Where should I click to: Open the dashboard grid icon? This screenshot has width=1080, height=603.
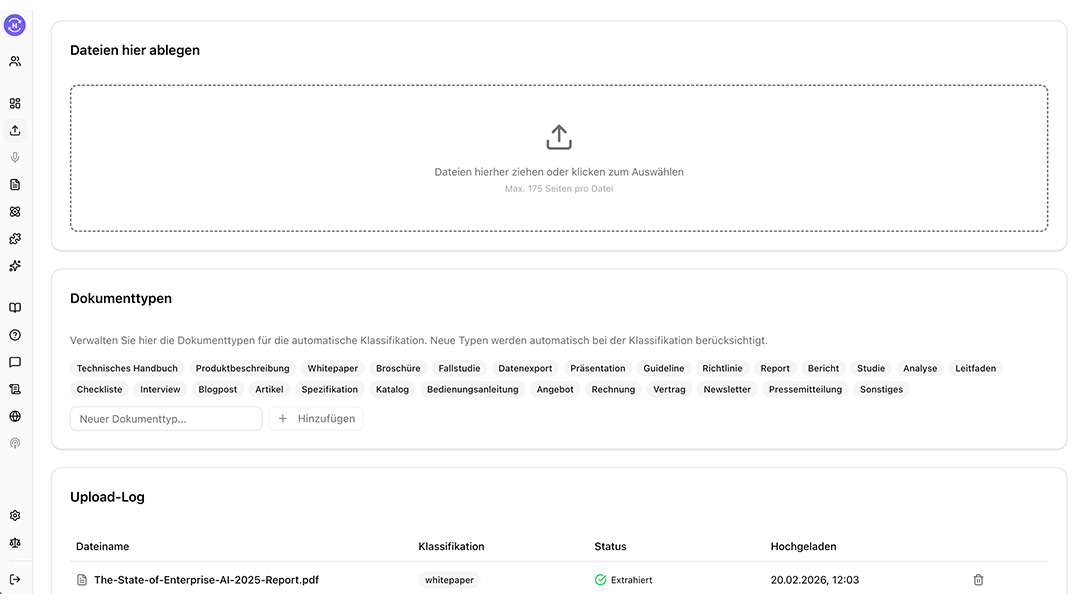tap(14, 103)
